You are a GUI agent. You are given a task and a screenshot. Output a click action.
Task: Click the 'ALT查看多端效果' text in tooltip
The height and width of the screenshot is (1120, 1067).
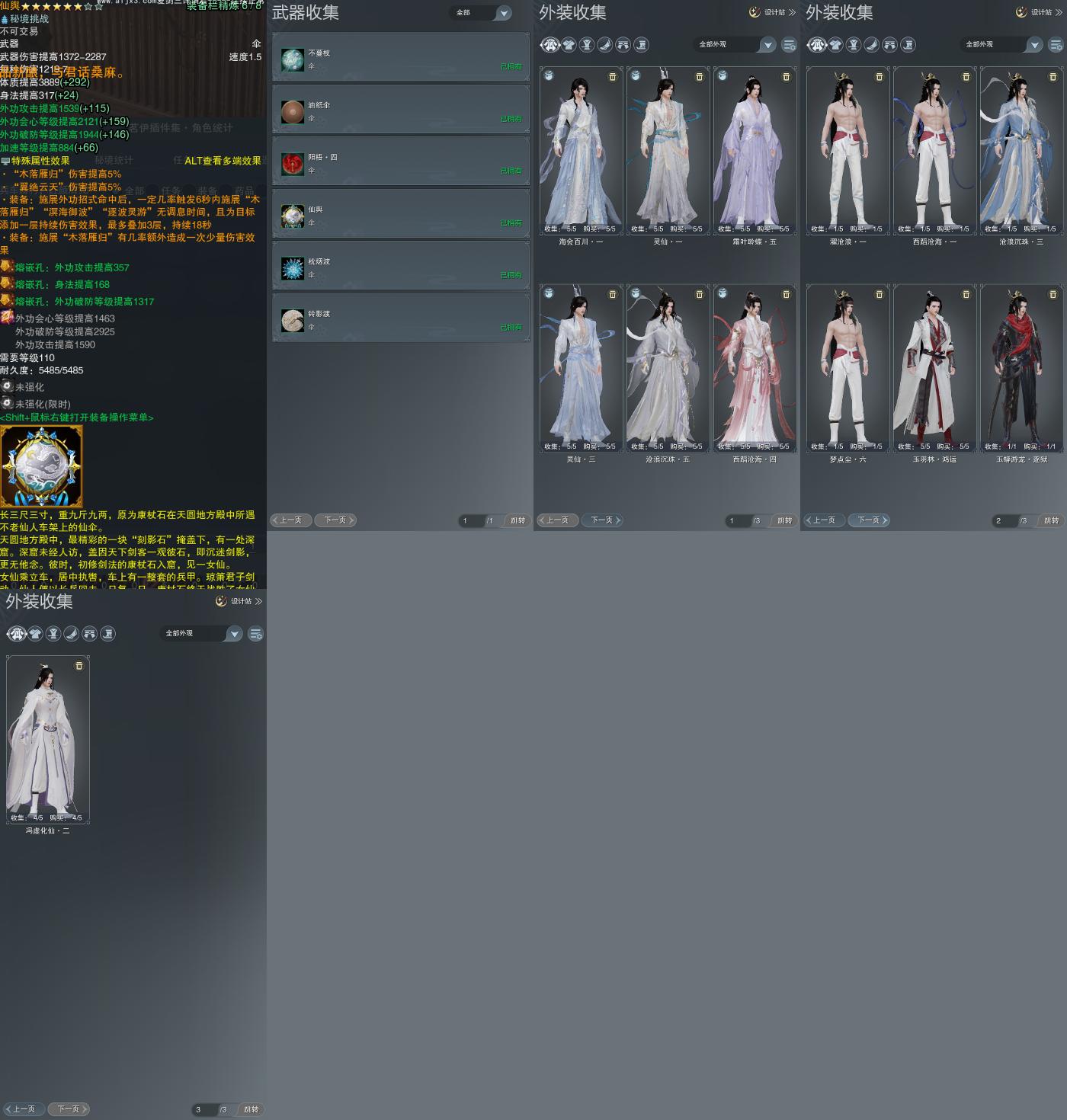223,161
